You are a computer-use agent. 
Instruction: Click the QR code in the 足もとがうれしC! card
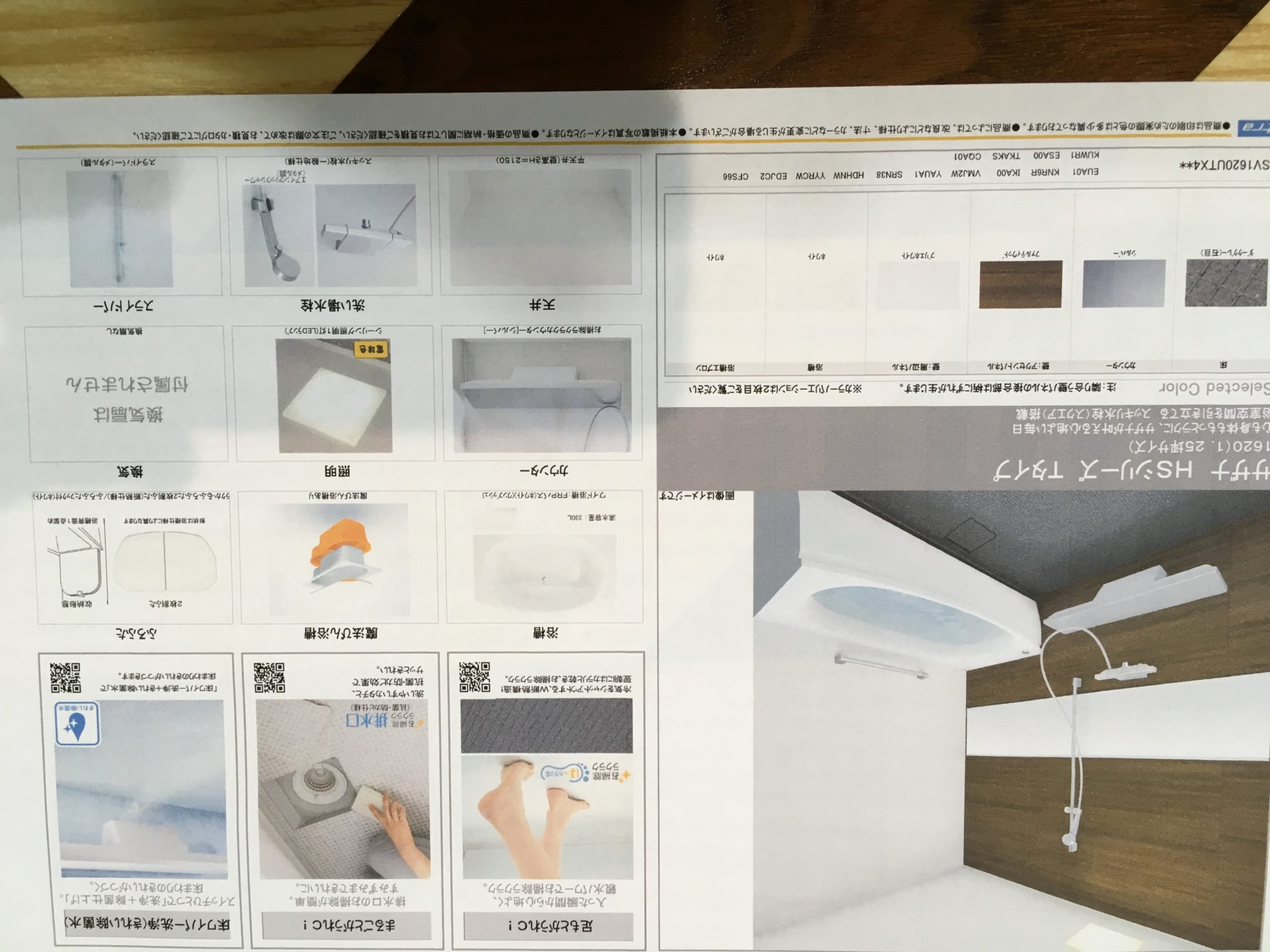tap(474, 677)
